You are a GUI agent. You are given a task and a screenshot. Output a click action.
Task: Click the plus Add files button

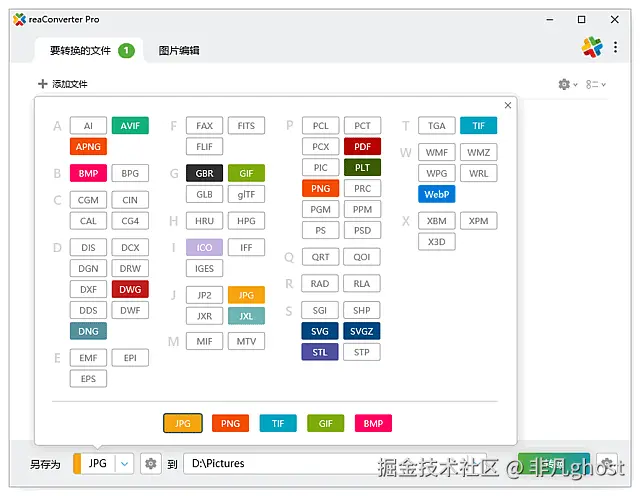[x=62, y=84]
